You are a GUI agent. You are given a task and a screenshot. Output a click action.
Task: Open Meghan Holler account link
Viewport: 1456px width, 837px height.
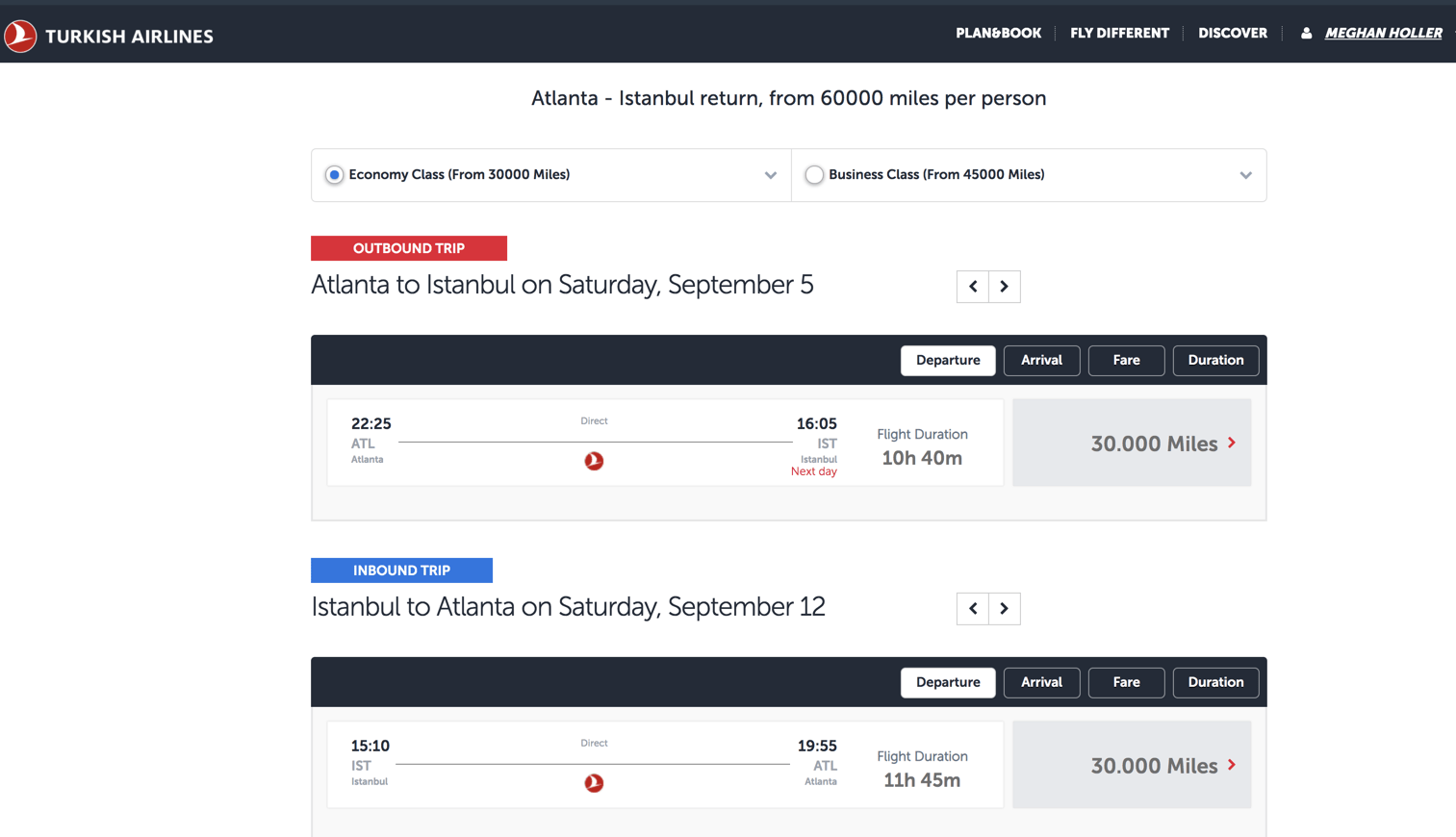[1383, 34]
